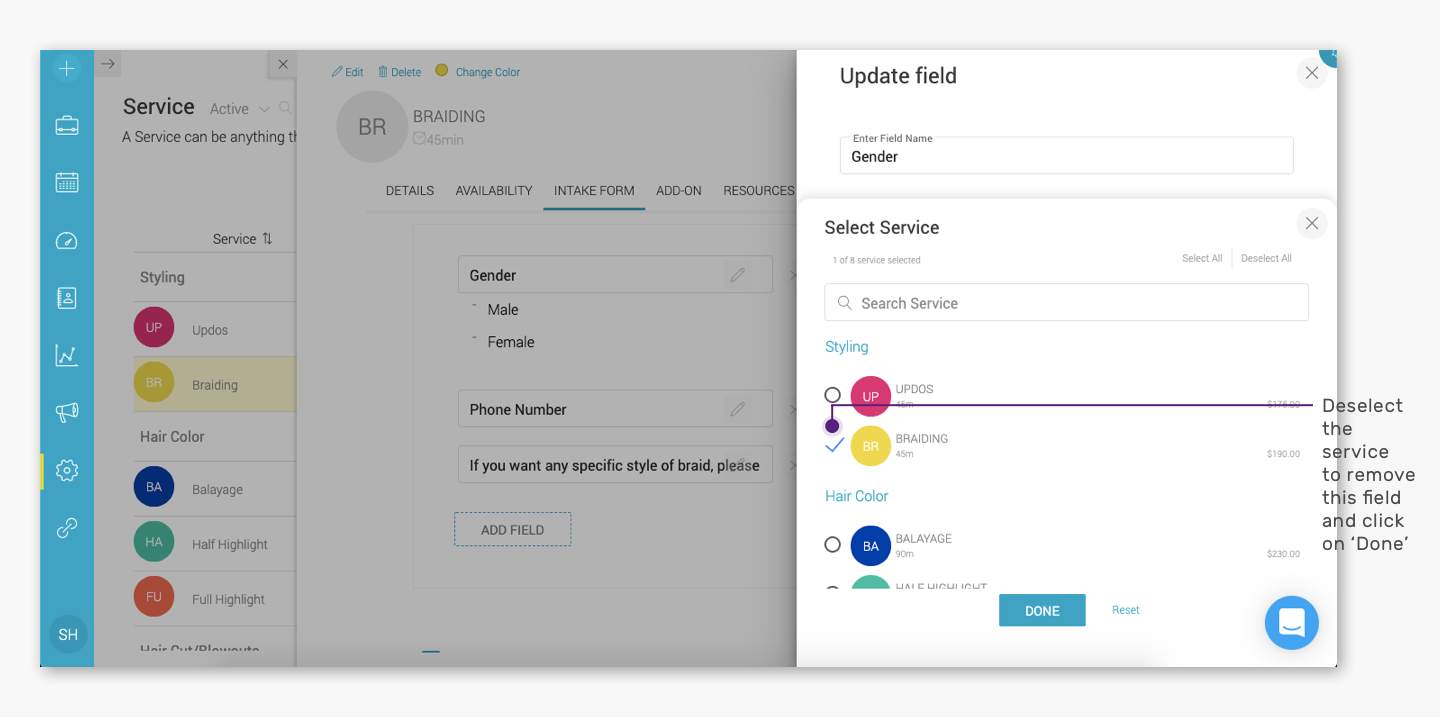This screenshot has width=1440, height=718.
Task: Open the megaphone marketing icon in sidebar
Action: click(67, 412)
